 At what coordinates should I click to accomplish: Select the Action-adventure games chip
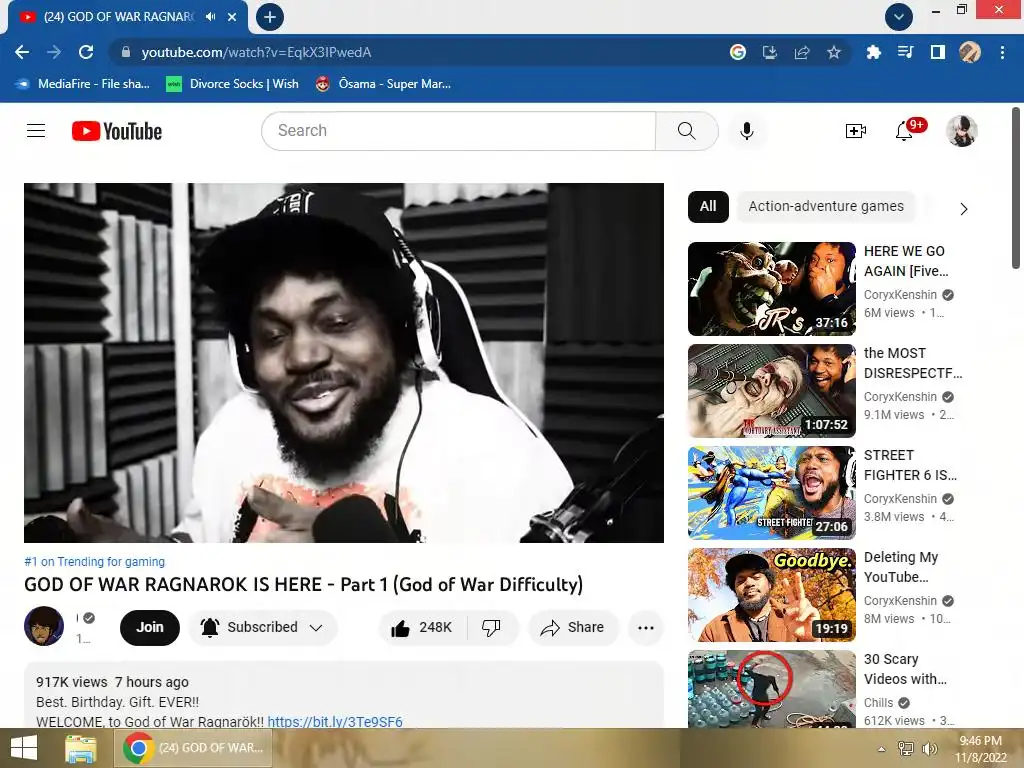click(x=826, y=206)
